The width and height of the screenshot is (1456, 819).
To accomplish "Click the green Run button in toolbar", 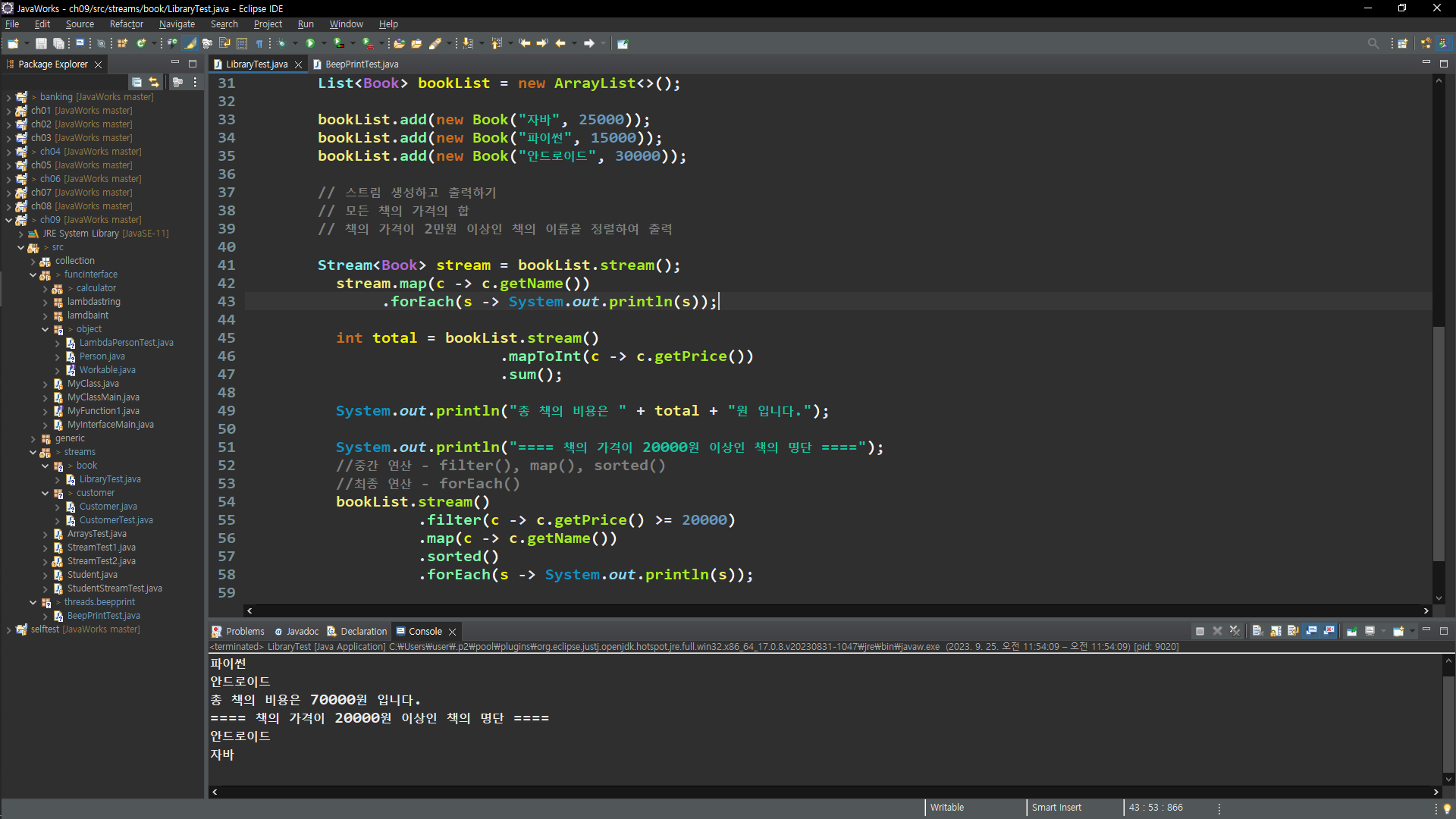I will pyautogui.click(x=310, y=43).
